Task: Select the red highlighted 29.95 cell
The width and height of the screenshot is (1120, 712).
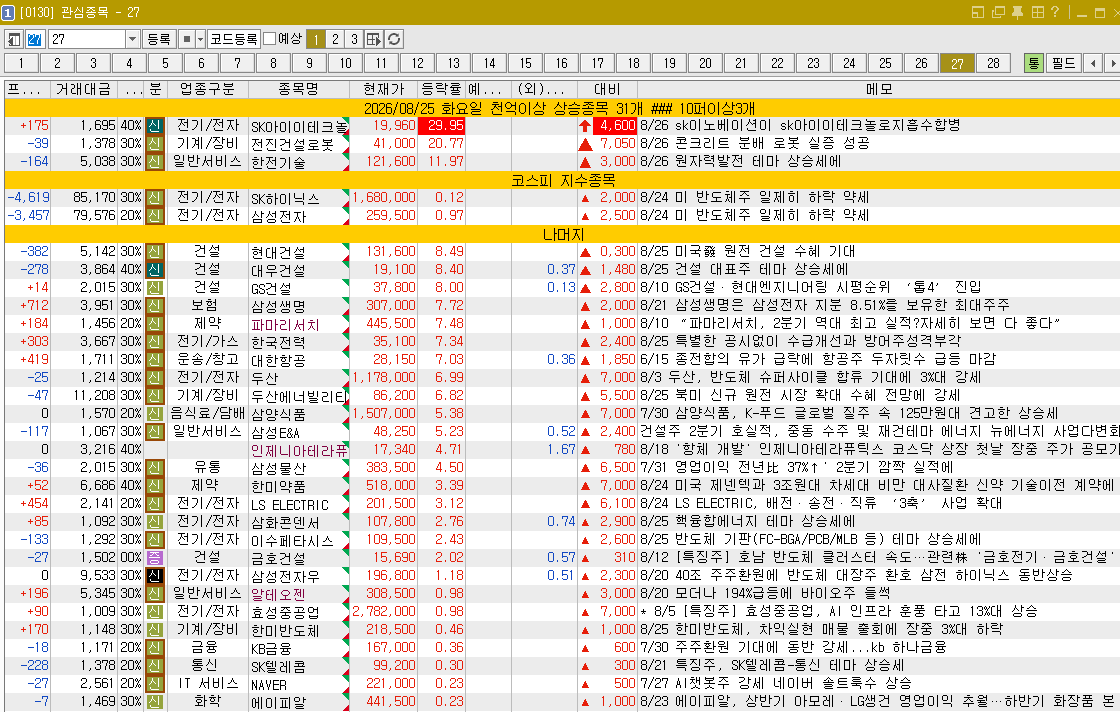Action: (441, 126)
